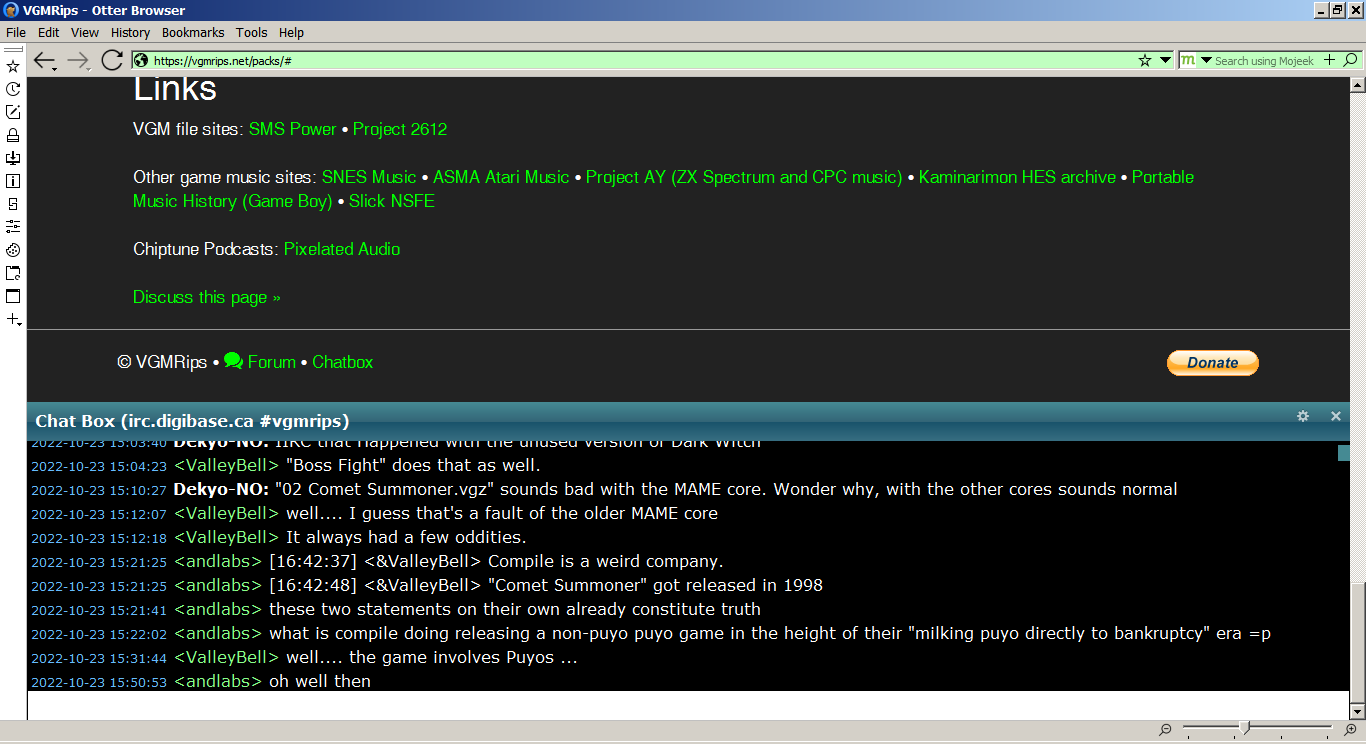Screen dimensions: 1366x744
Task: Expand address bar history dropdown arrow
Action: click(1165, 61)
